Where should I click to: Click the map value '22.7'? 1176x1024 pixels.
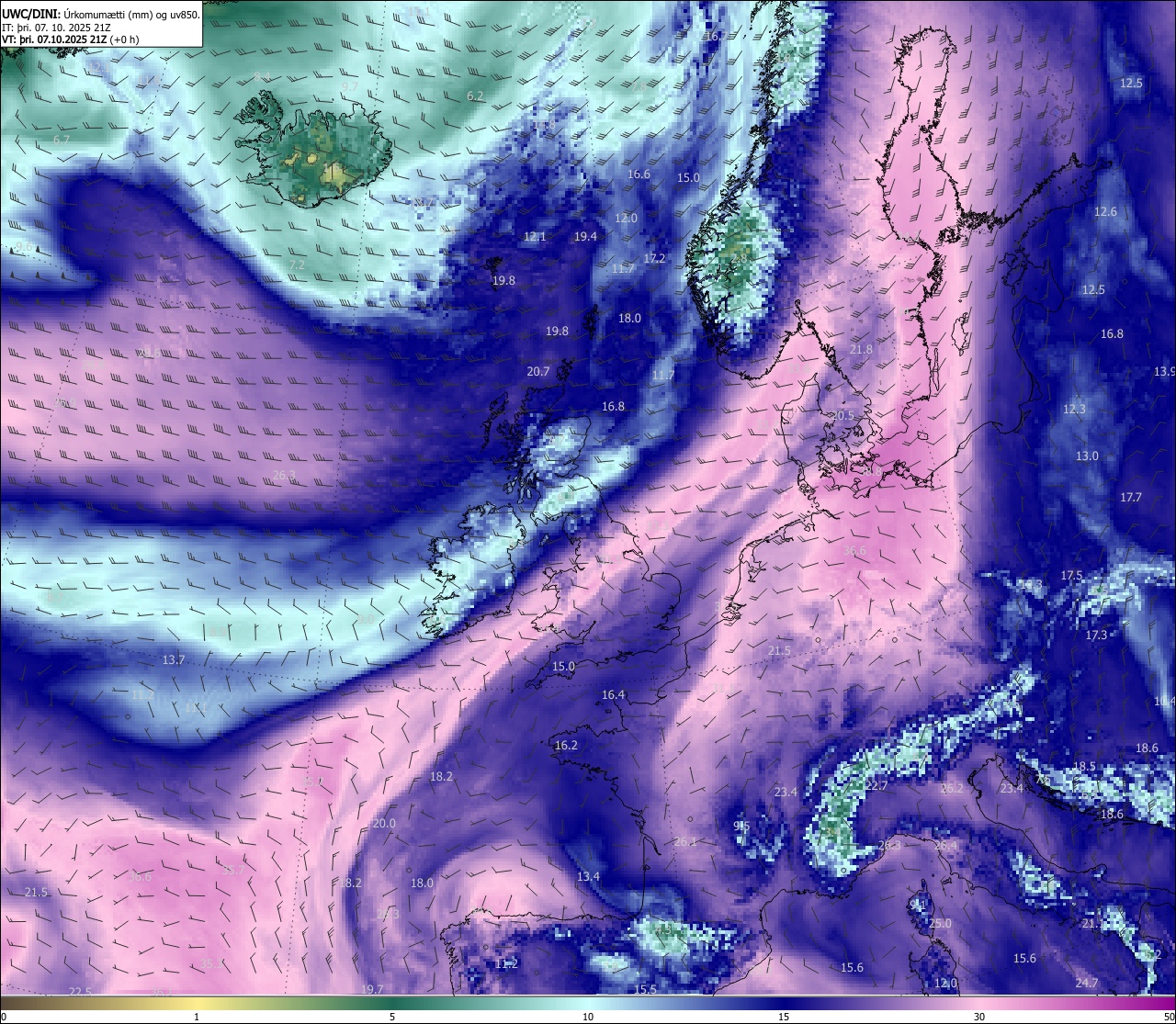876,785
